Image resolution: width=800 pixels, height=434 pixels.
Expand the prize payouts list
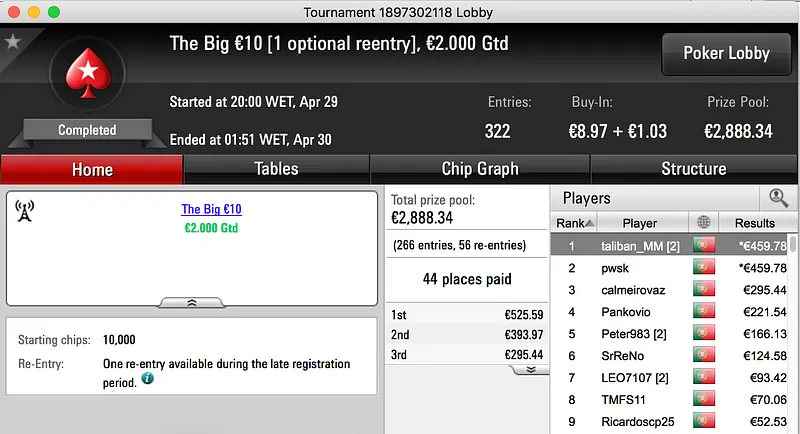point(530,368)
